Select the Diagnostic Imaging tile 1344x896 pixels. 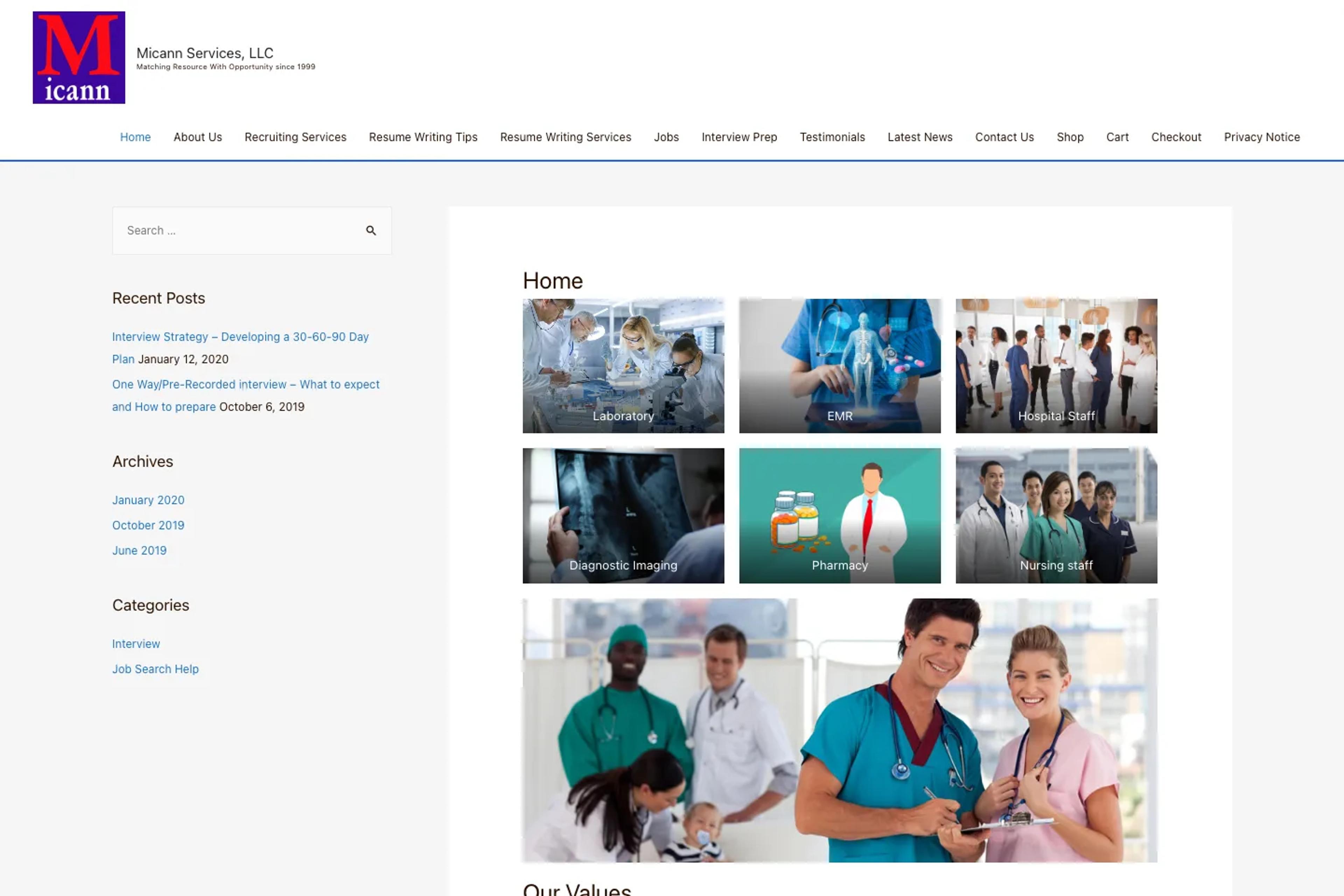623,516
